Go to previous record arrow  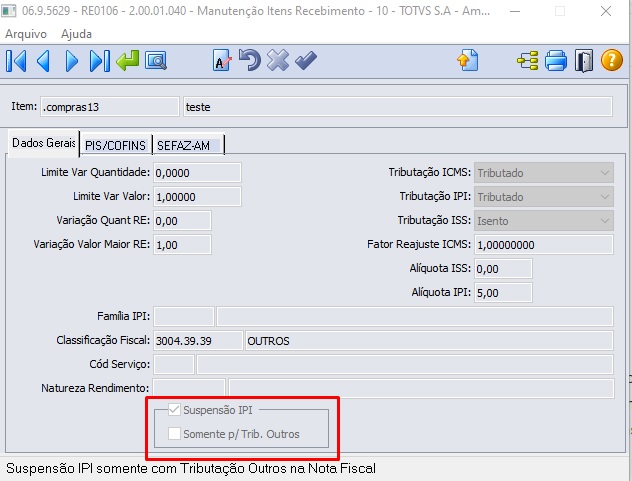(44, 61)
